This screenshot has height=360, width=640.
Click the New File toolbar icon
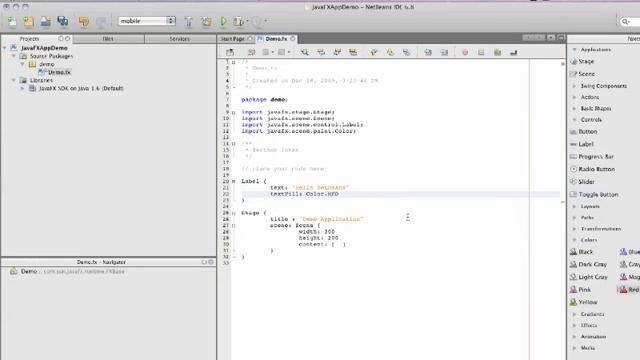[12, 21]
